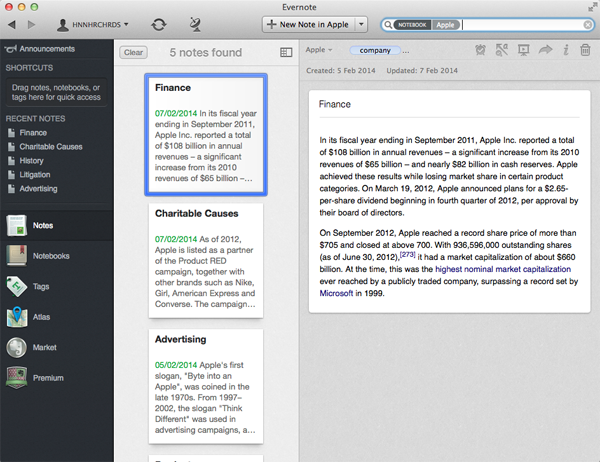Open recent note Charitable Causes
Screen dimensions: 600x462
tap(51, 147)
